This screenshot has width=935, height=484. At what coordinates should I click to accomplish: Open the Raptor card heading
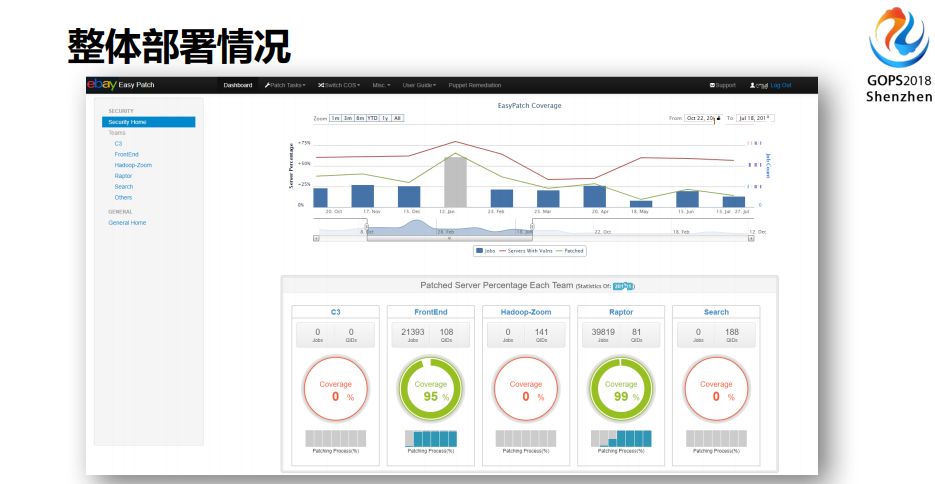pos(621,312)
